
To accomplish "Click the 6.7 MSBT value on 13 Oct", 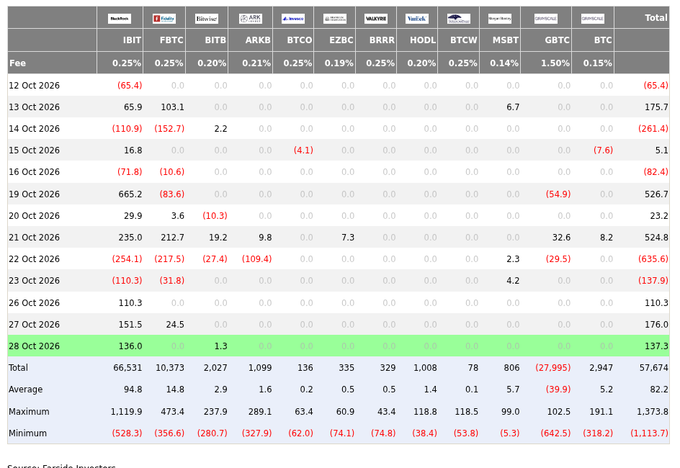I will click(x=513, y=107).
